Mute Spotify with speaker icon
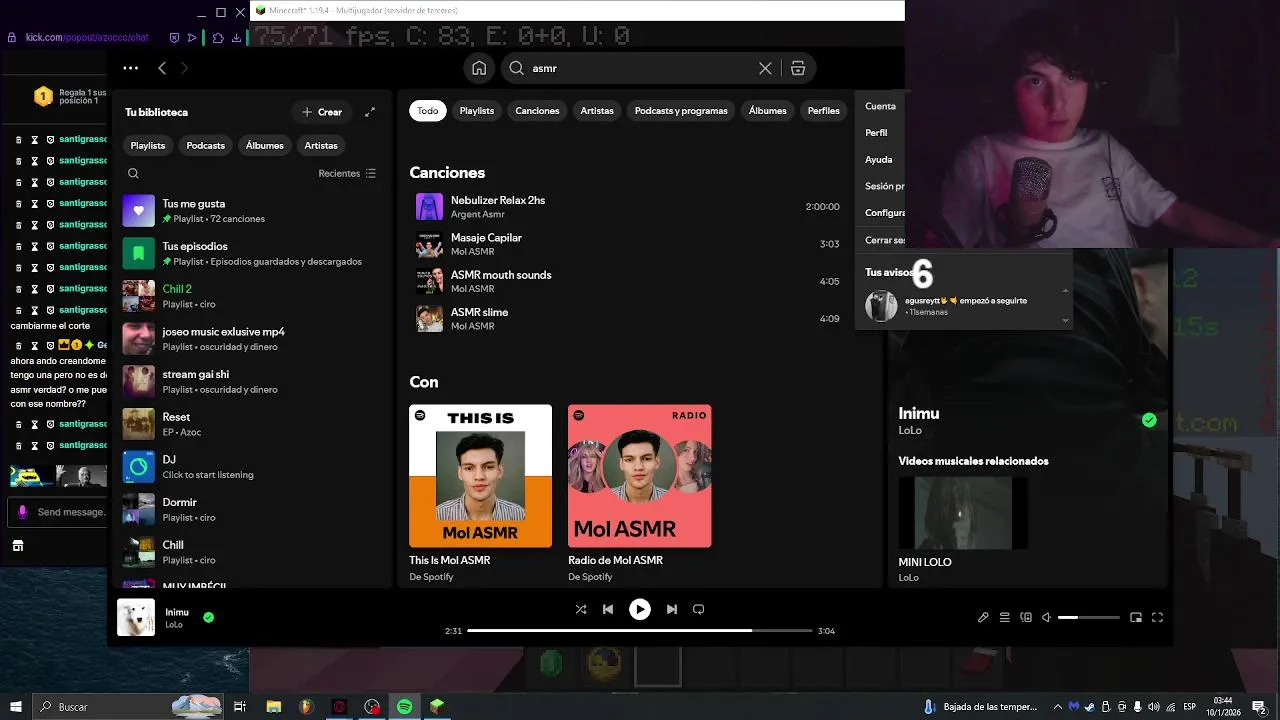 (1047, 618)
